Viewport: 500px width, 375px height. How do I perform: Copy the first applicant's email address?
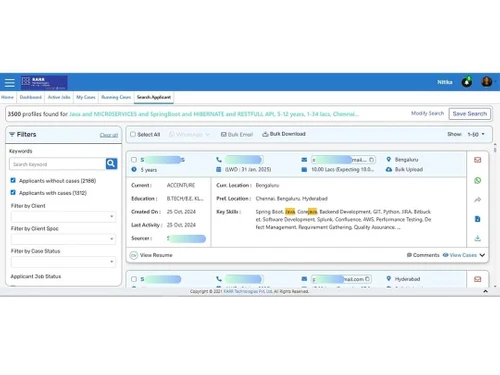371,160
